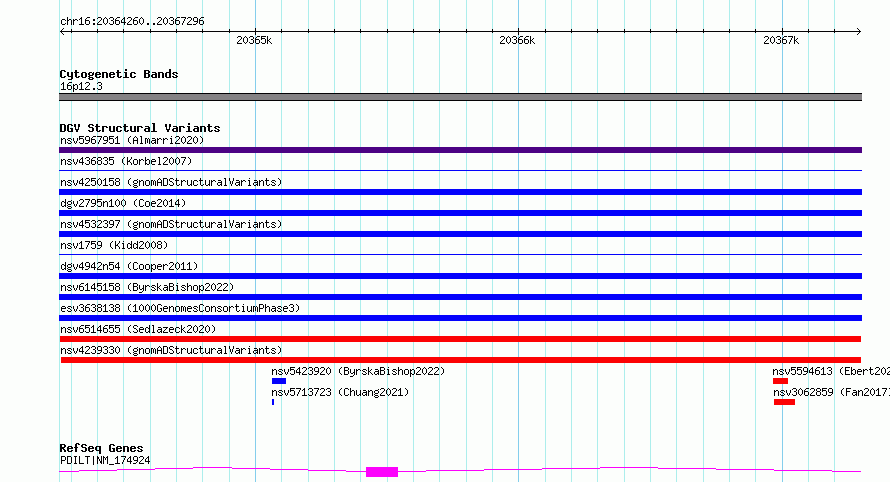This screenshot has width=890, height=482.
Task: Select the purple nsv5967951 variant bar
Action: [460, 150]
